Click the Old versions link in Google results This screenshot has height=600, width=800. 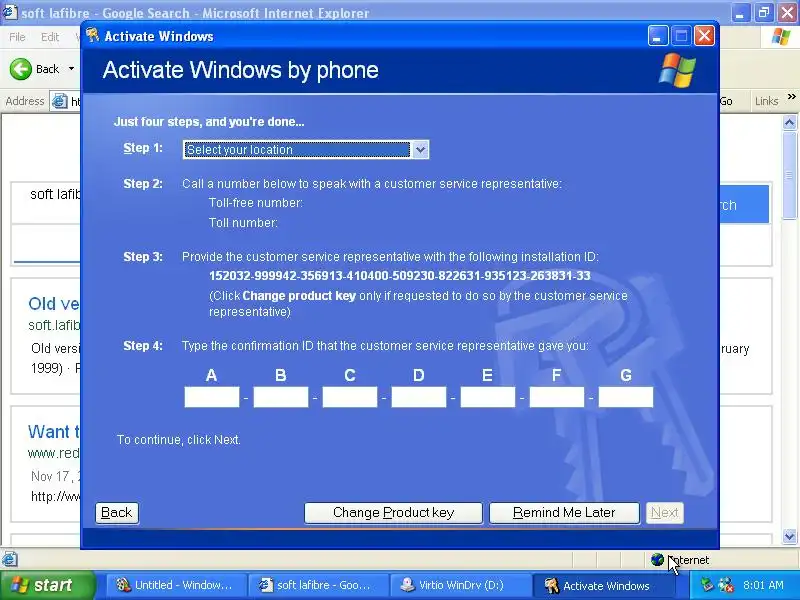pyautogui.click(x=54, y=304)
